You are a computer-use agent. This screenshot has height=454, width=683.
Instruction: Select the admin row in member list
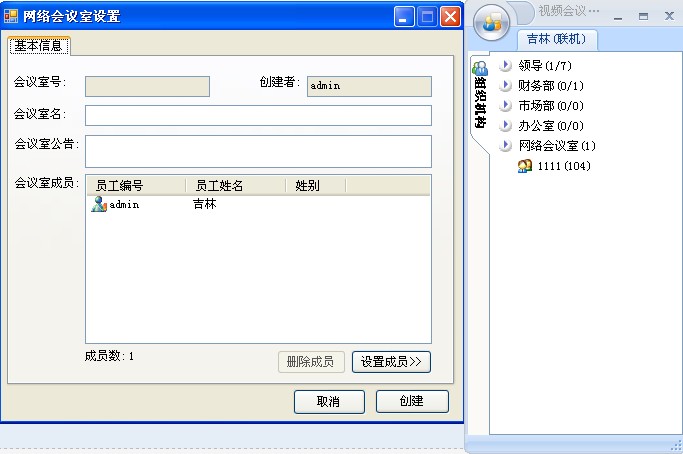(x=258, y=204)
